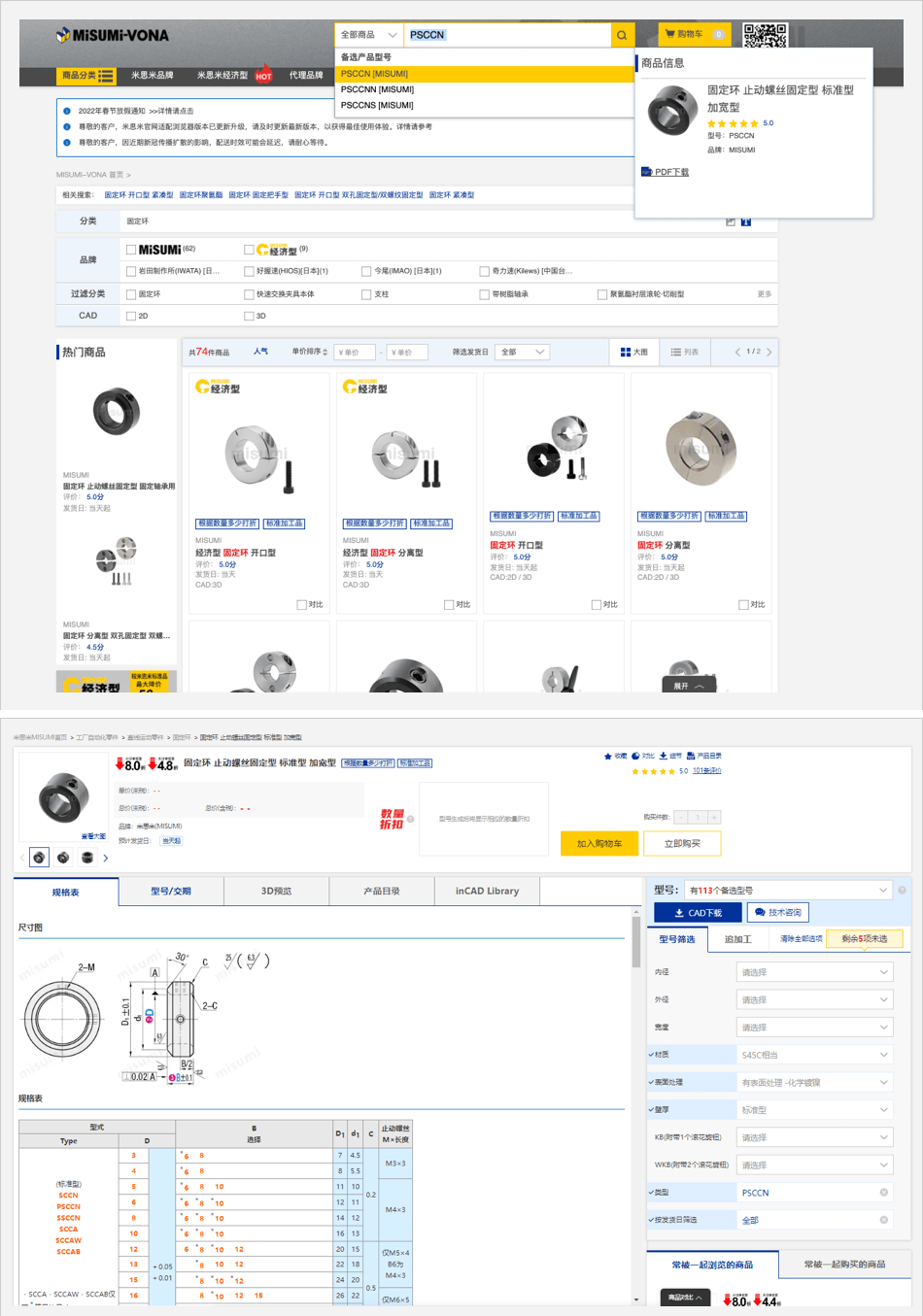923x1316 pixels.
Task: Open the 追加工 tab
Action: (x=737, y=939)
